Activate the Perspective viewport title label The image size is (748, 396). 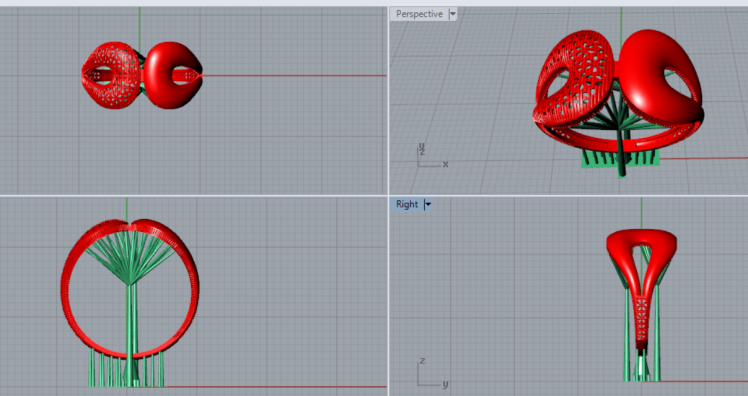[419, 14]
